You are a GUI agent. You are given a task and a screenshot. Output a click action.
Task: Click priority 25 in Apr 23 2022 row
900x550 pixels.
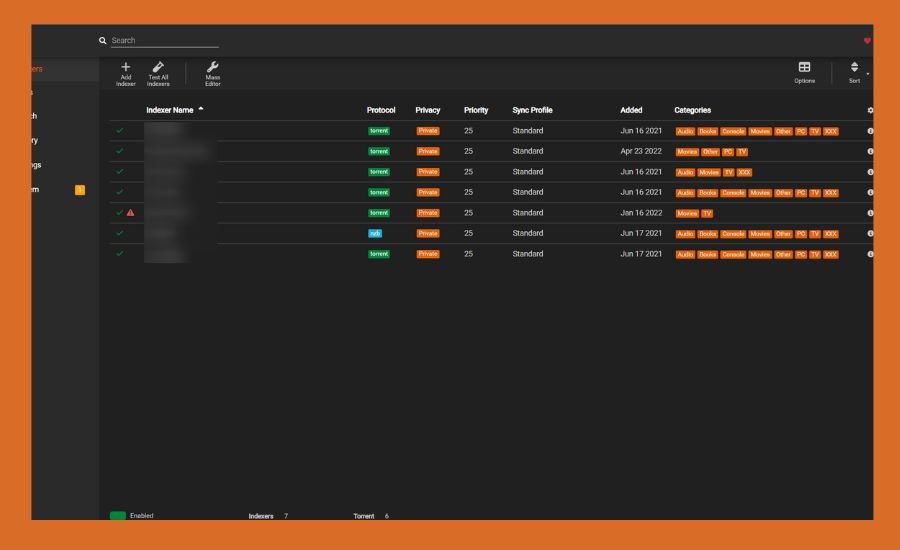[x=468, y=151]
